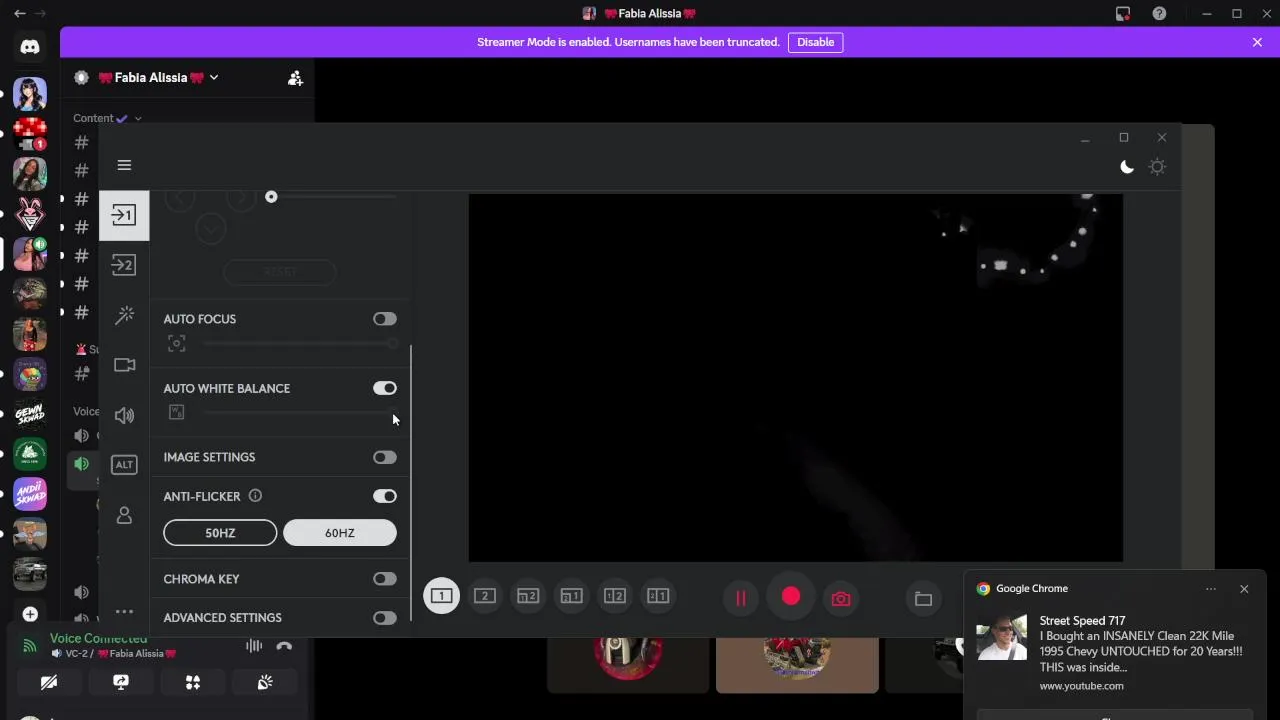Open the pink rabbit logo server
The image size is (1280, 720).
[x=30, y=214]
